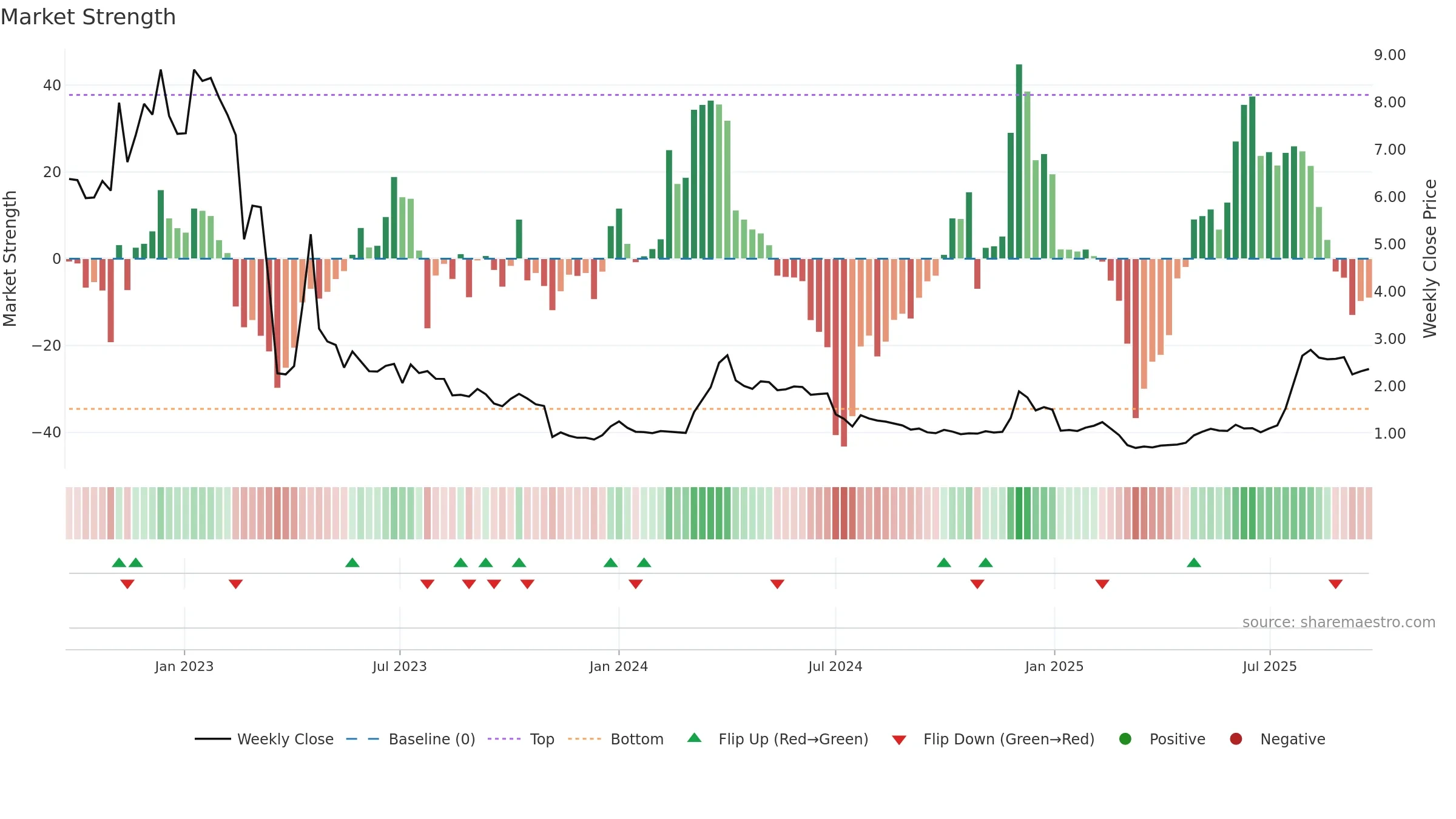
Task: Click the Flip Down red triangle legend icon
Action: tap(899, 740)
